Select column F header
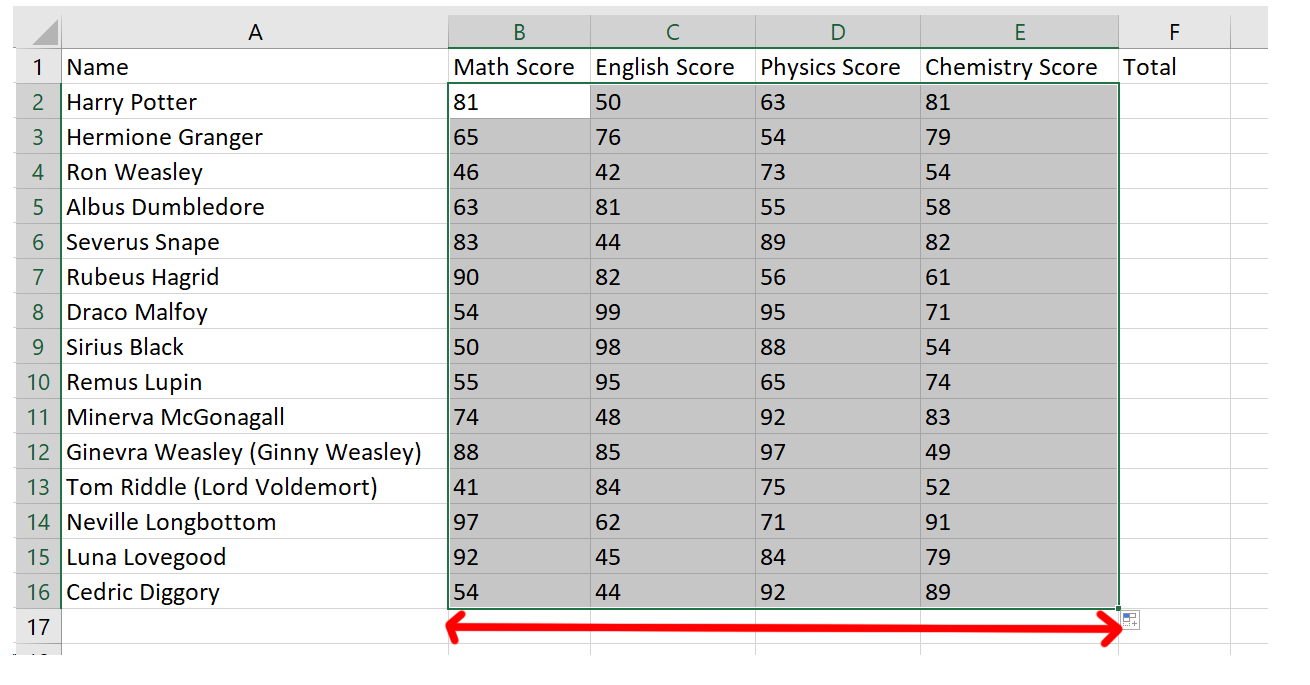This screenshot has height=685, width=1310. coord(1174,32)
